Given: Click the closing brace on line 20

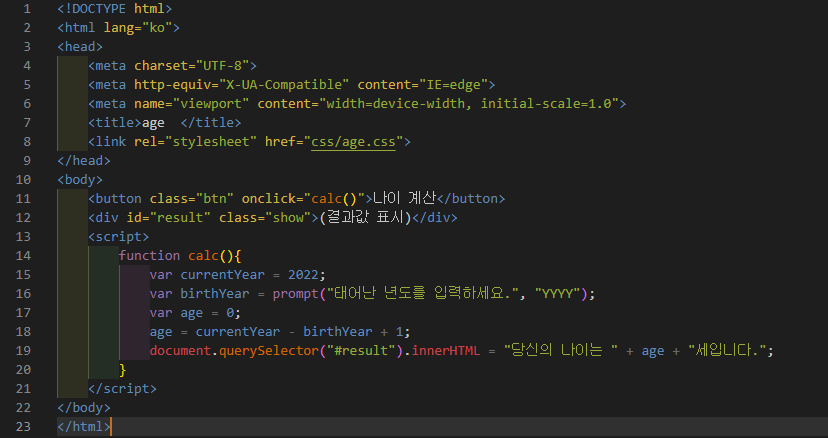Looking at the screenshot, I should point(123,370).
